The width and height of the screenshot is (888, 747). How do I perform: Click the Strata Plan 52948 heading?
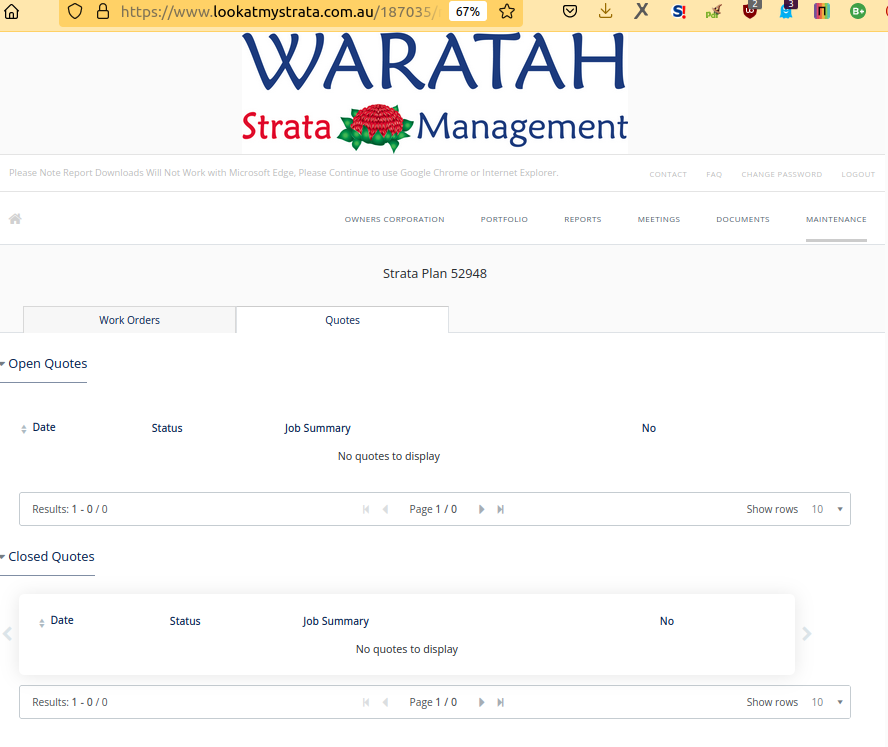[x=435, y=274]
